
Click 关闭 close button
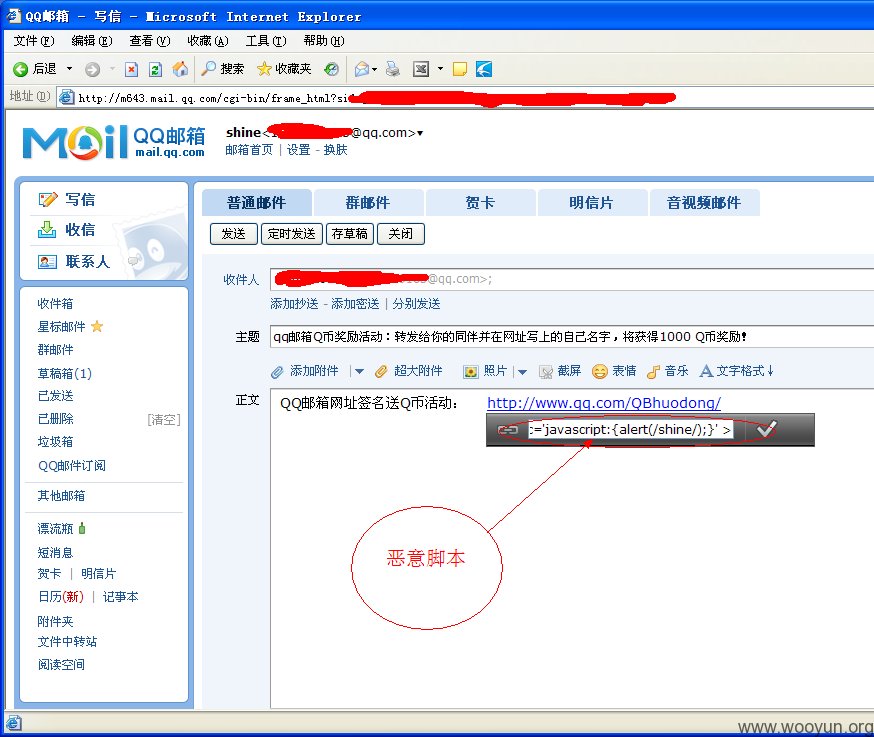coord(401,234)
